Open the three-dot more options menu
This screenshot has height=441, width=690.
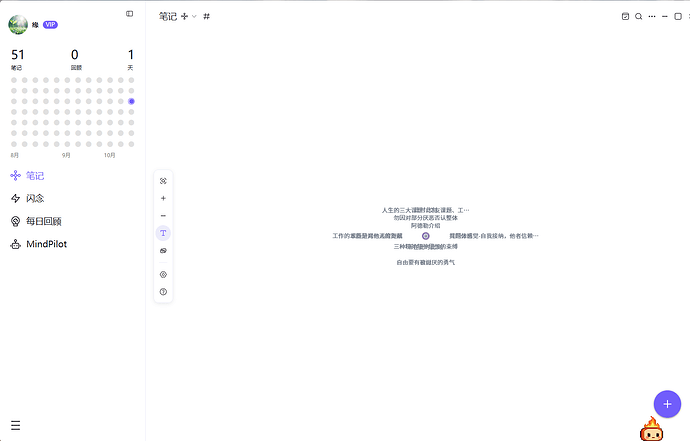(652, 16)
